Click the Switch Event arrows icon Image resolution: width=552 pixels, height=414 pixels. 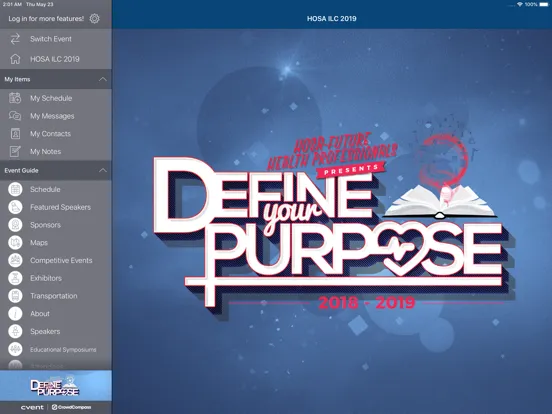15,39
